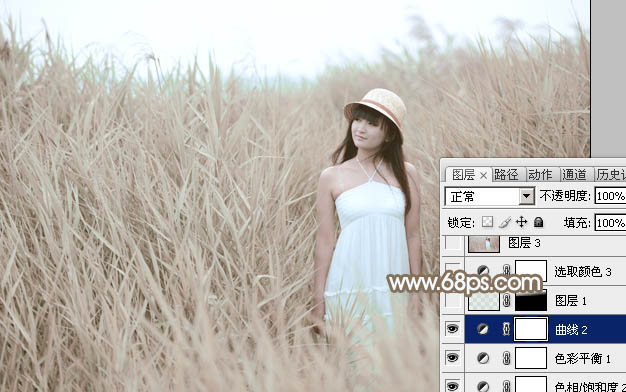
Task: Show the 选取颜色 3 layer
Action: (452, 271)
